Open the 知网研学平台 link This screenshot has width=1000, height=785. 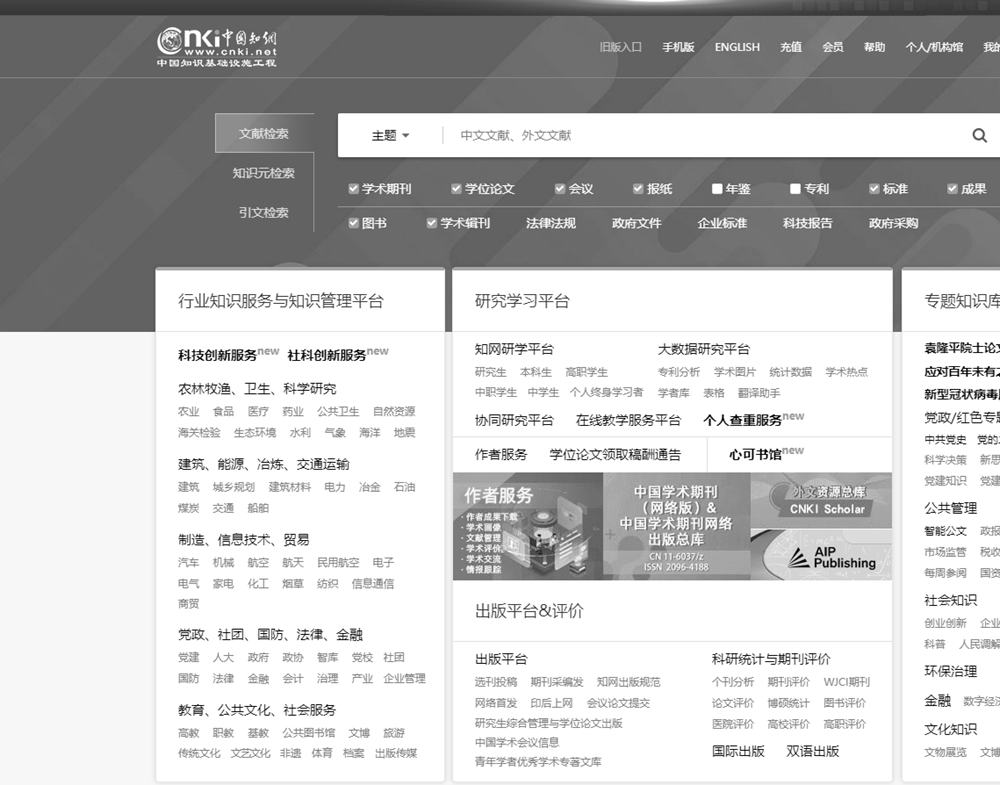pyautogui.click(x=514, y=349)
